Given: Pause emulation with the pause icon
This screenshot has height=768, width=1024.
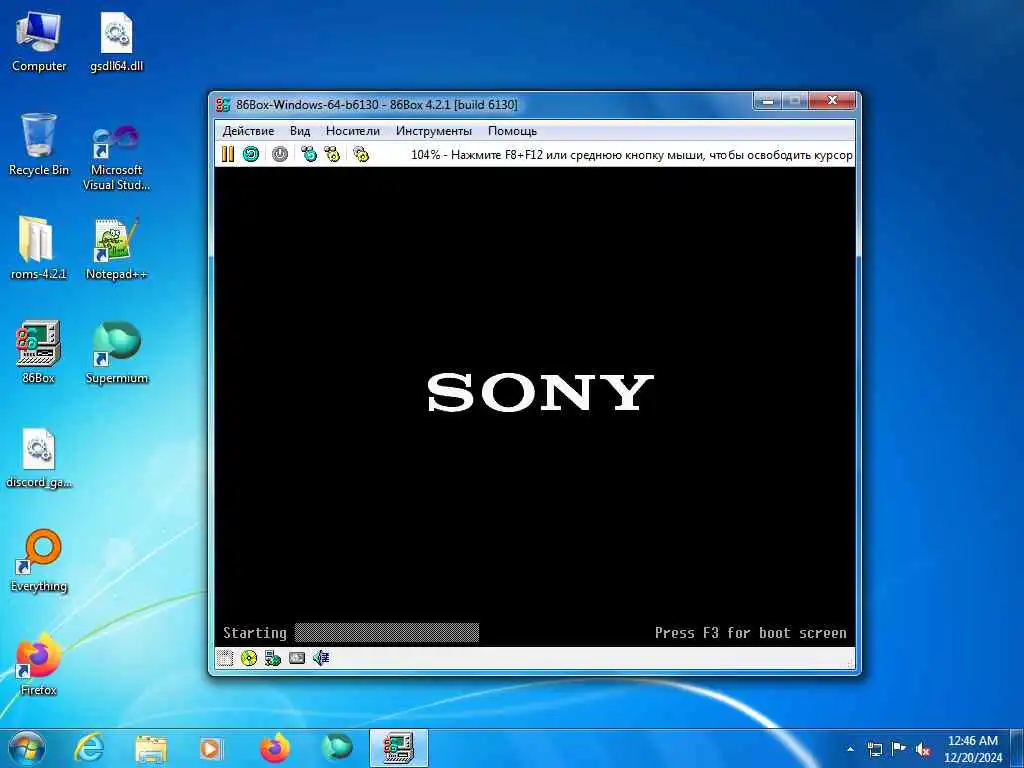Looking at the screenshot, I should point(227,154).
